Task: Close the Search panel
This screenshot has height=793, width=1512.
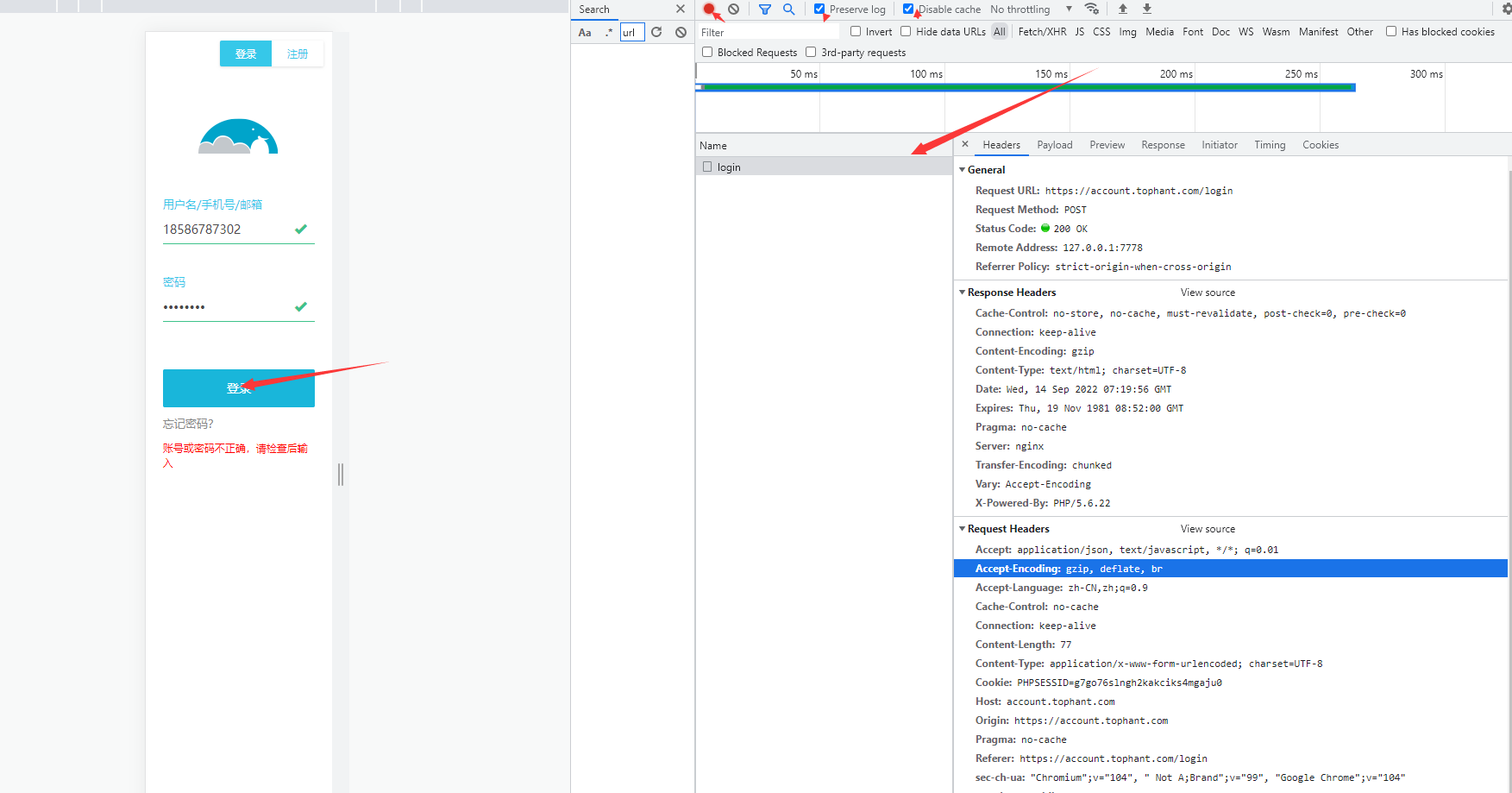Action: coord(681,9)
